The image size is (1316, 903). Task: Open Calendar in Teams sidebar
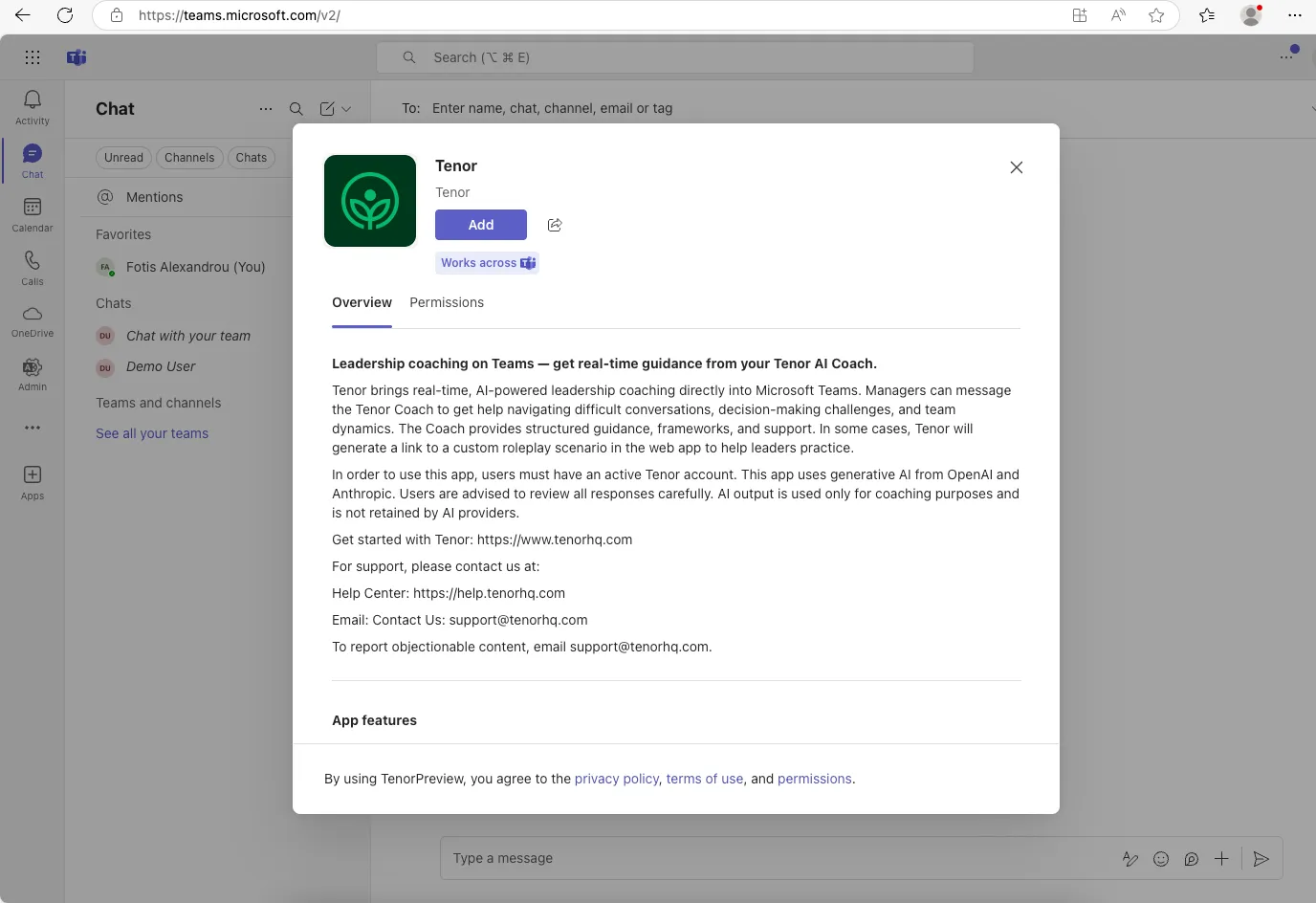coord(33,214)
